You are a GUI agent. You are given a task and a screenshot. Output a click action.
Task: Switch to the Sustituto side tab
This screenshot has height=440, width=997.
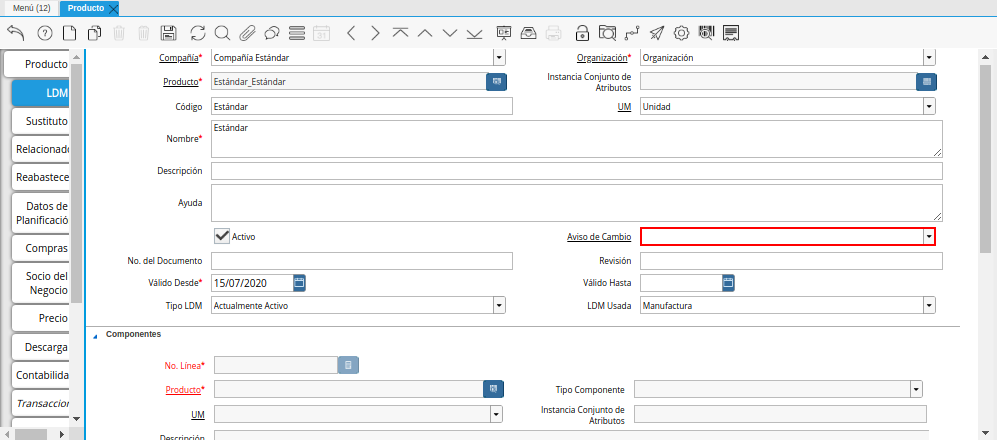coord(42,121)
